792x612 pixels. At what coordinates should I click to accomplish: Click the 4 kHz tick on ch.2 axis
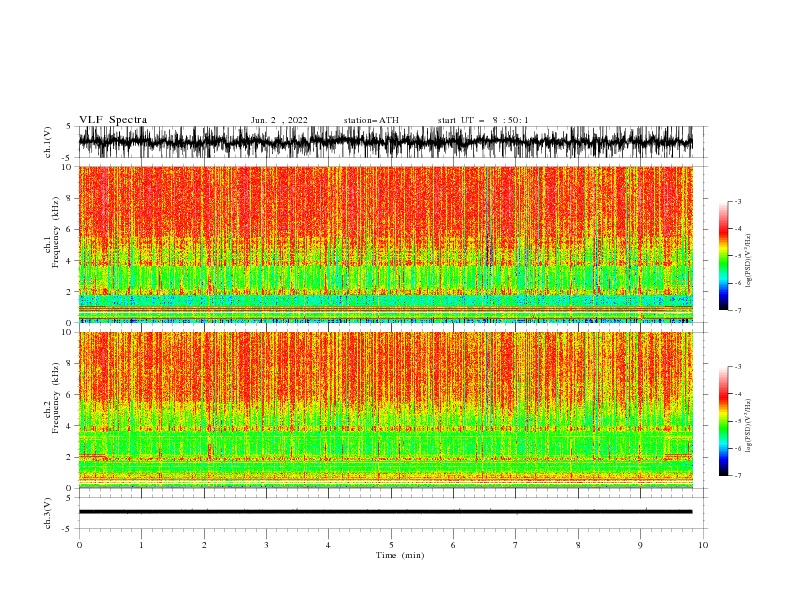point(69,426)
